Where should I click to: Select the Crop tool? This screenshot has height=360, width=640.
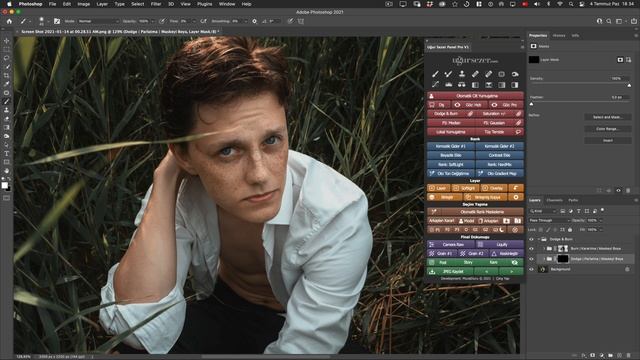pos(7,76)
